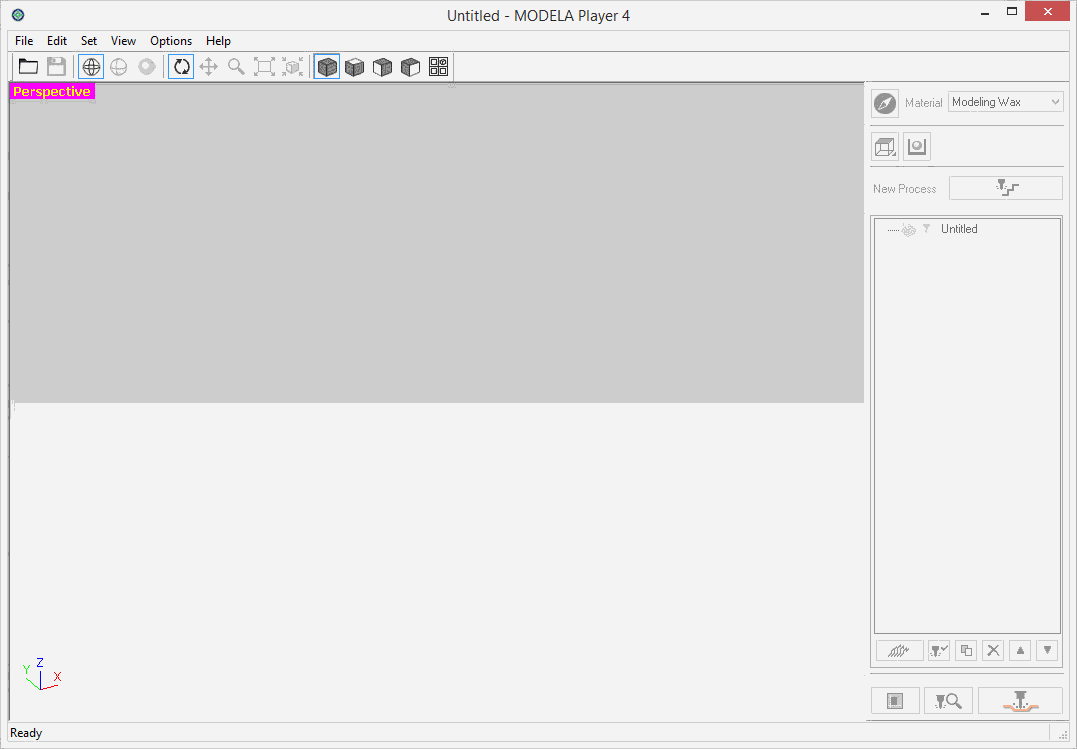Image resolution: width=1077 pixels, height=749 pixels.
Task: Save the project with the floppy icon
Action: (x=56, y=67)
